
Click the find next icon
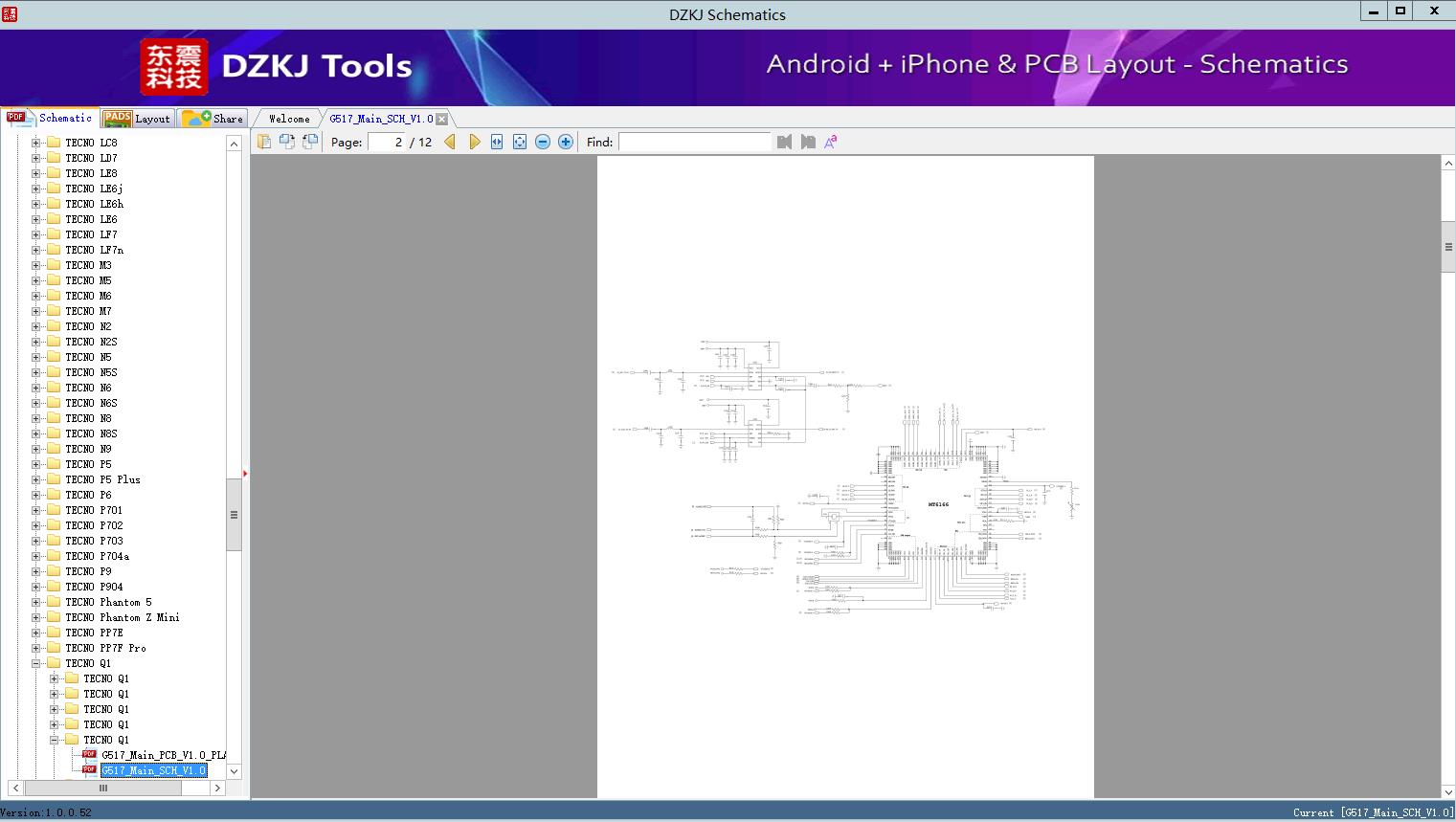pos(808,142)
